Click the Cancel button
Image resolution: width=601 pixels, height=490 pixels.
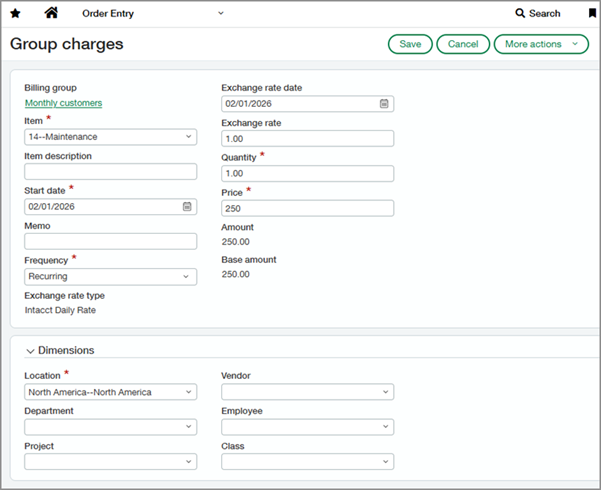pos(463,44)
